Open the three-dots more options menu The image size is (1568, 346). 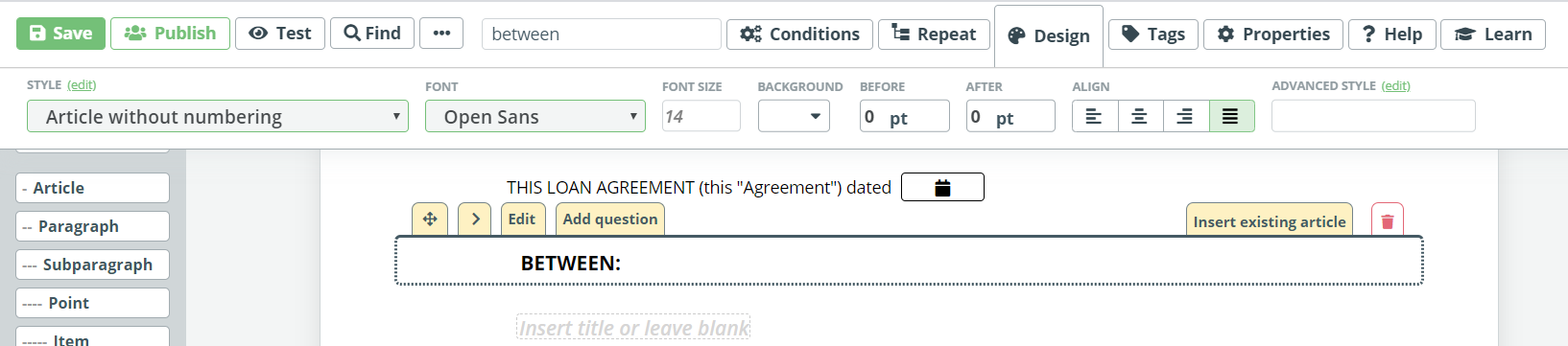441,34
